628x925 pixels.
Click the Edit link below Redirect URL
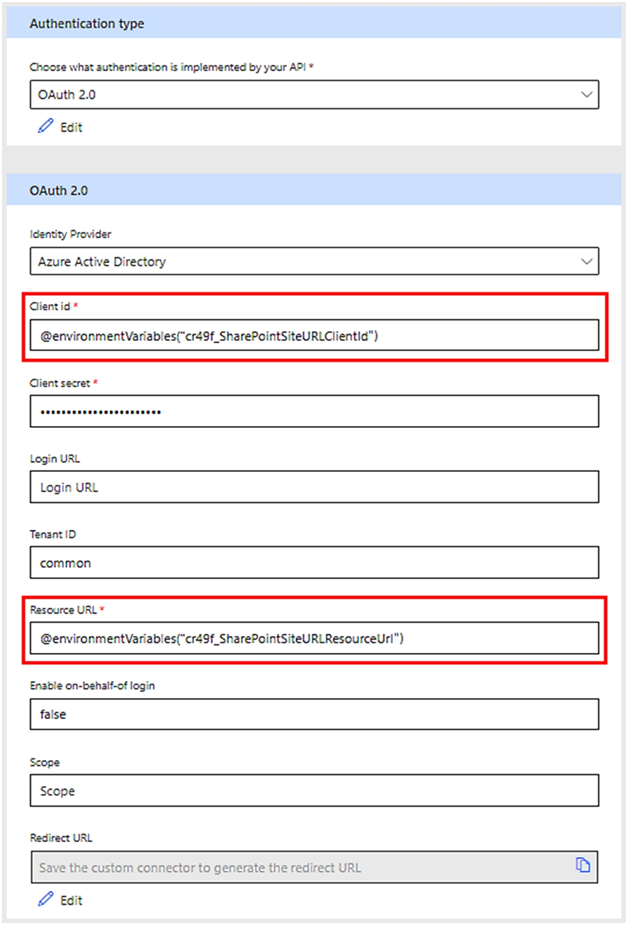pos(71,900)
